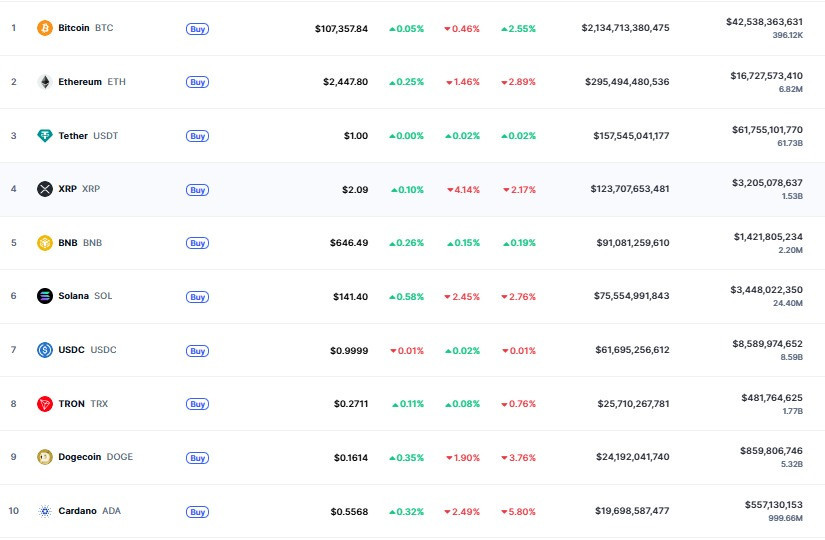Click XRP 24h change 4.14%
Screen dimensions: 825x540
pos(463,190)
